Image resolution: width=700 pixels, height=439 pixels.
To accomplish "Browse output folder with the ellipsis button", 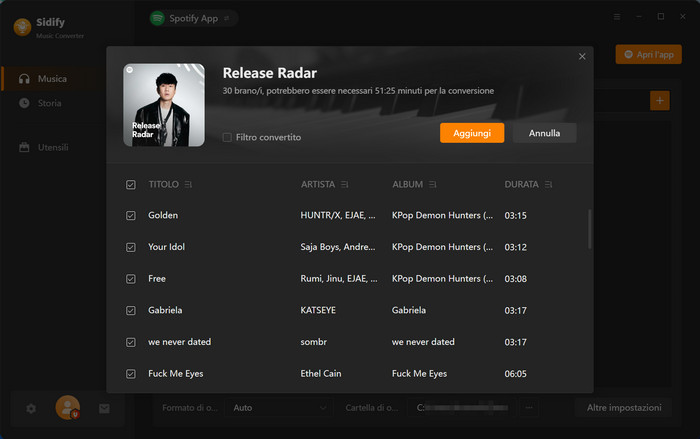I will pyautogui.click(x=529, y=408).
